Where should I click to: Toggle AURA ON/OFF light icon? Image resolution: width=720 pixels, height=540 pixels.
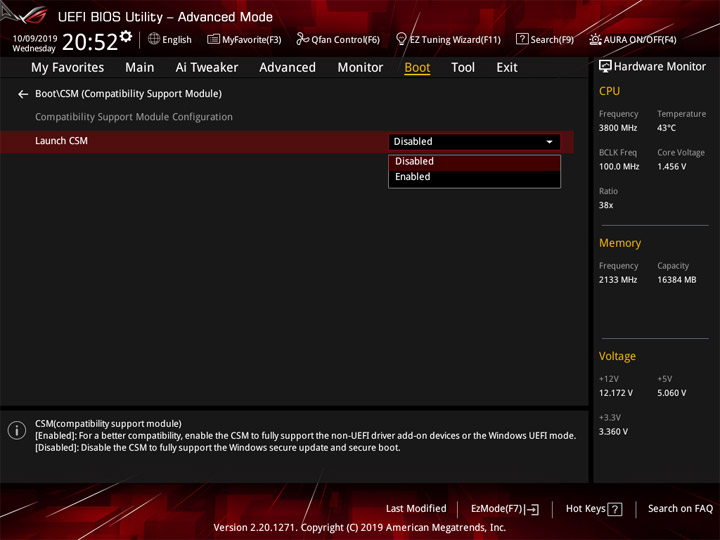click(595, 39)
